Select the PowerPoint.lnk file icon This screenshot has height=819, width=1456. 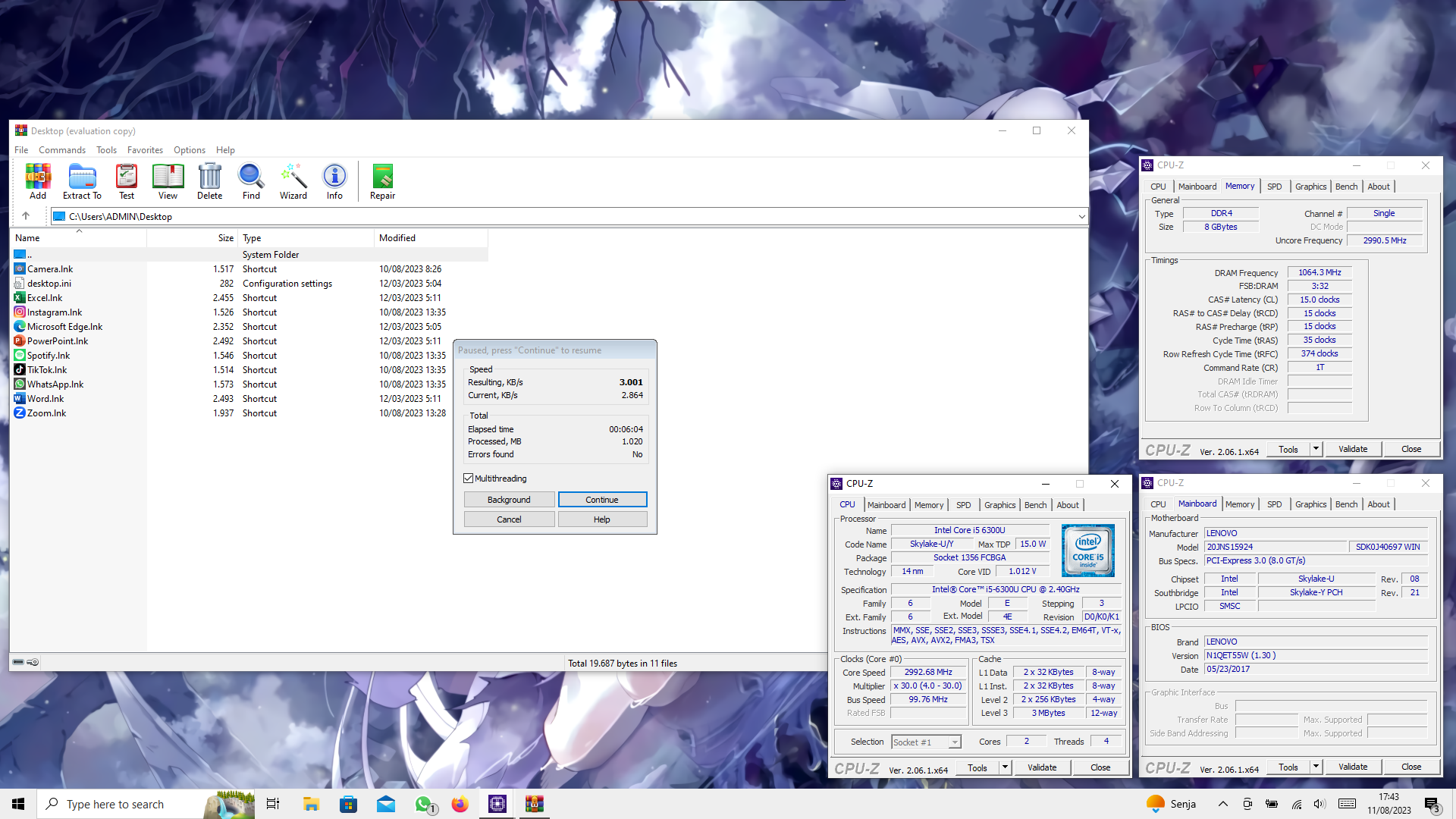pyautogui.click(x=20, y=341)
